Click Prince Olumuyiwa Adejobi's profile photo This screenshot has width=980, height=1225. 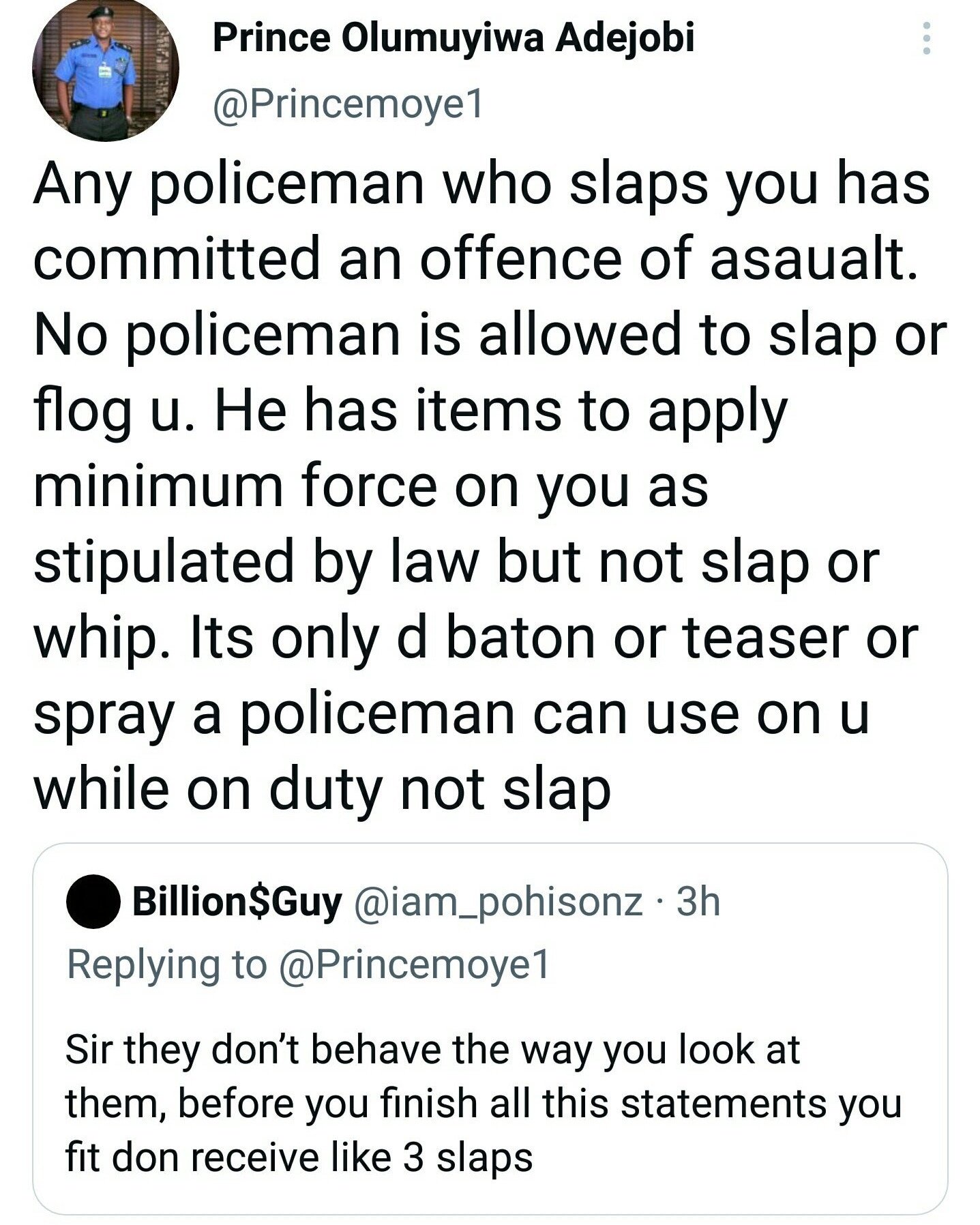[x=106, y=70]
